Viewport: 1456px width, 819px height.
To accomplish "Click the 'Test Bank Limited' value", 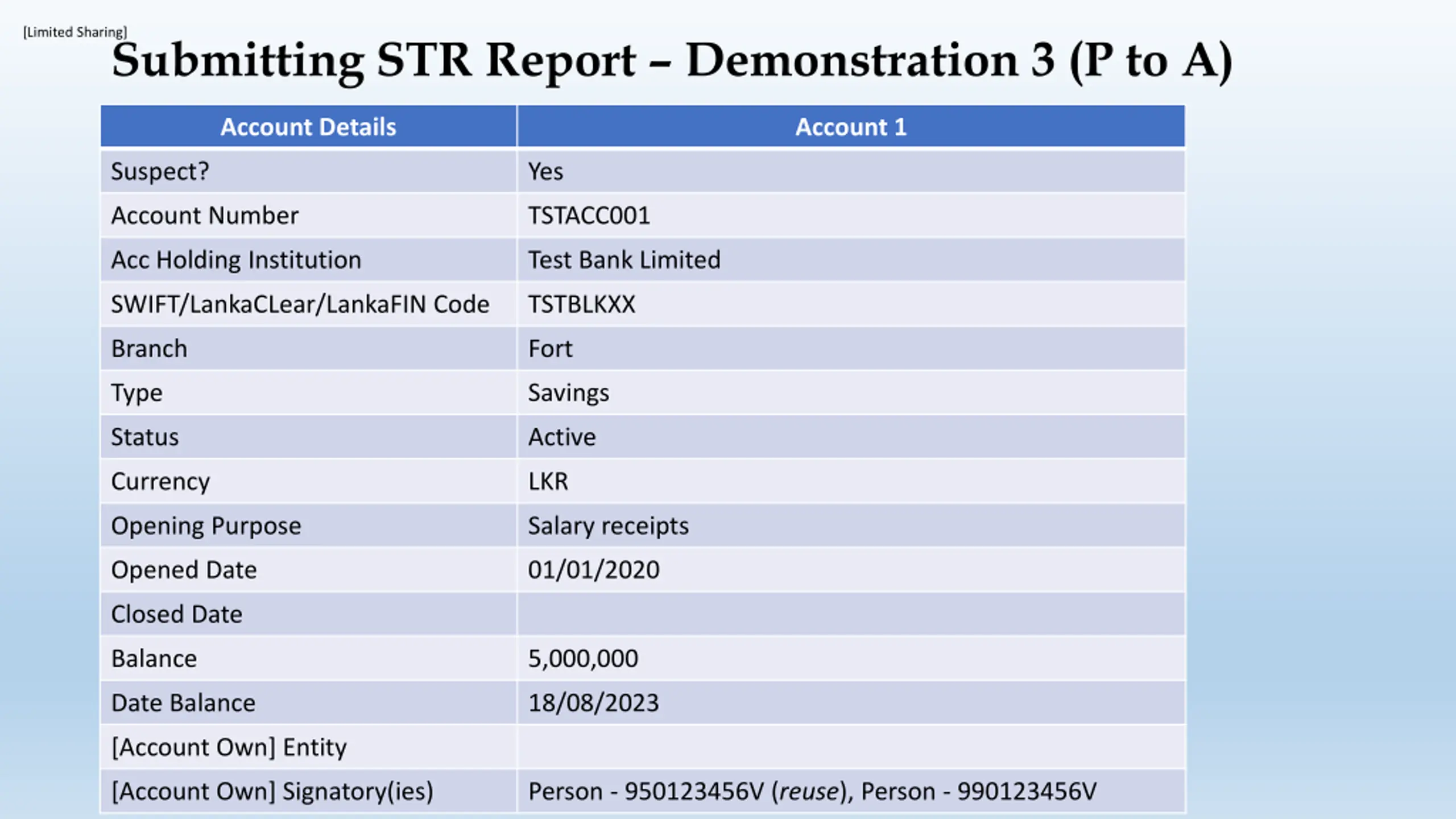I will point(624,260).
